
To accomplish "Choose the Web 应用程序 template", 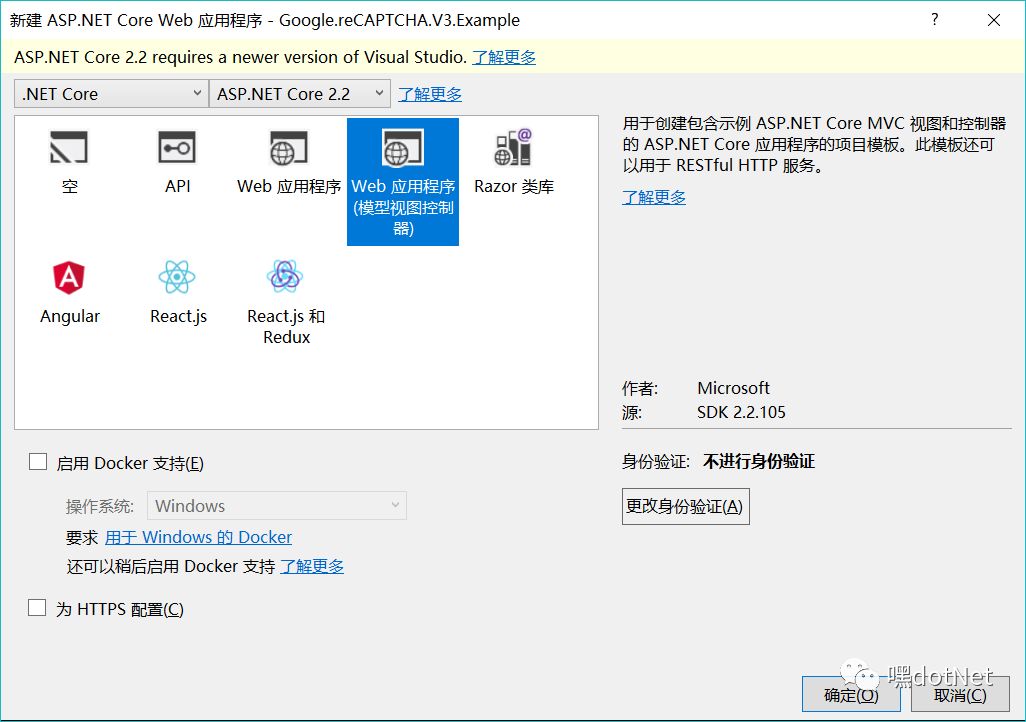I will point(289,162).
